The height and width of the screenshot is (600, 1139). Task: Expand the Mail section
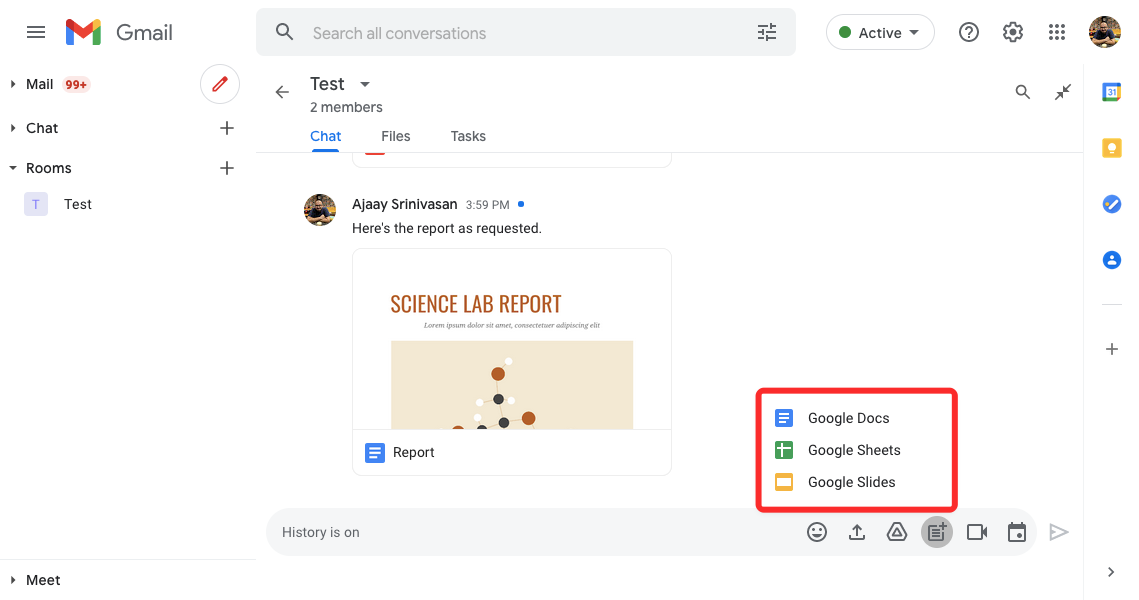13,84
